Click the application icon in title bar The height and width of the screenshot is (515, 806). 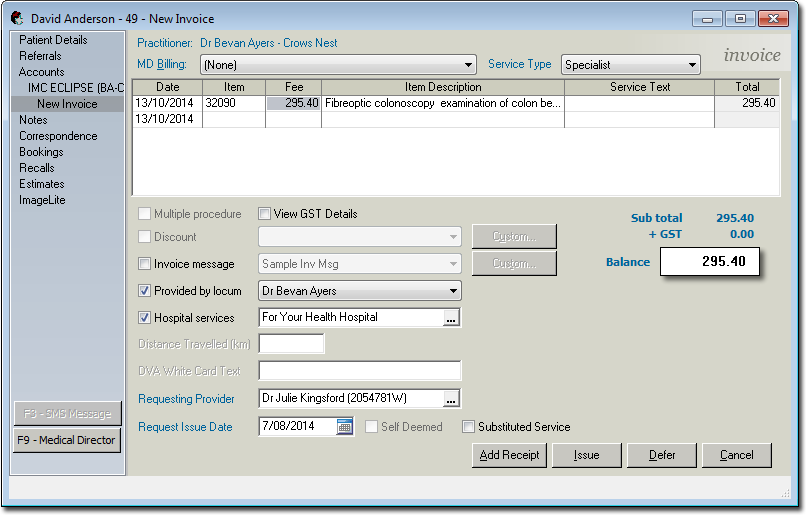tap(17, 18)
